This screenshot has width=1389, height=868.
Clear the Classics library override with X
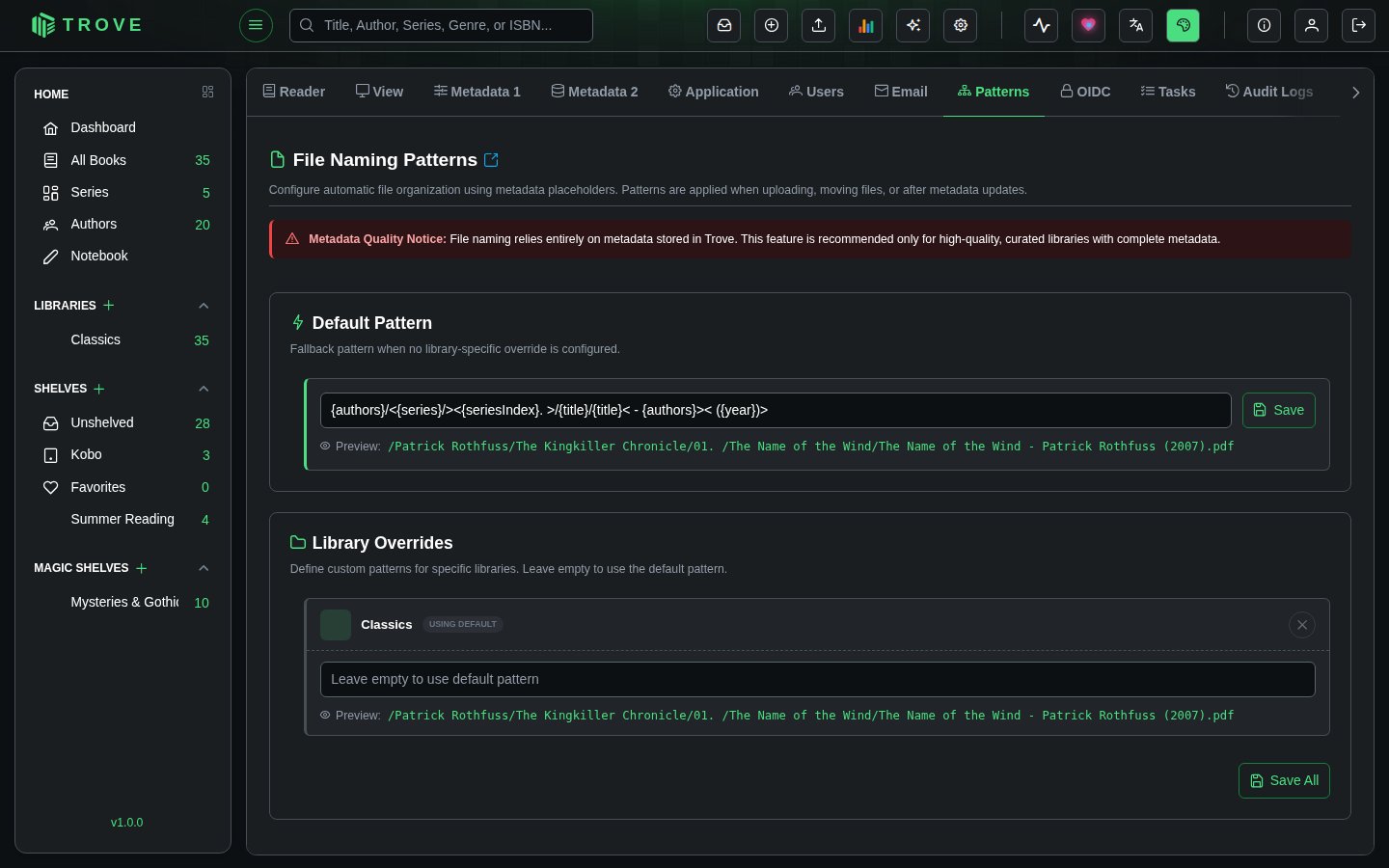(x=1302, y=625)
